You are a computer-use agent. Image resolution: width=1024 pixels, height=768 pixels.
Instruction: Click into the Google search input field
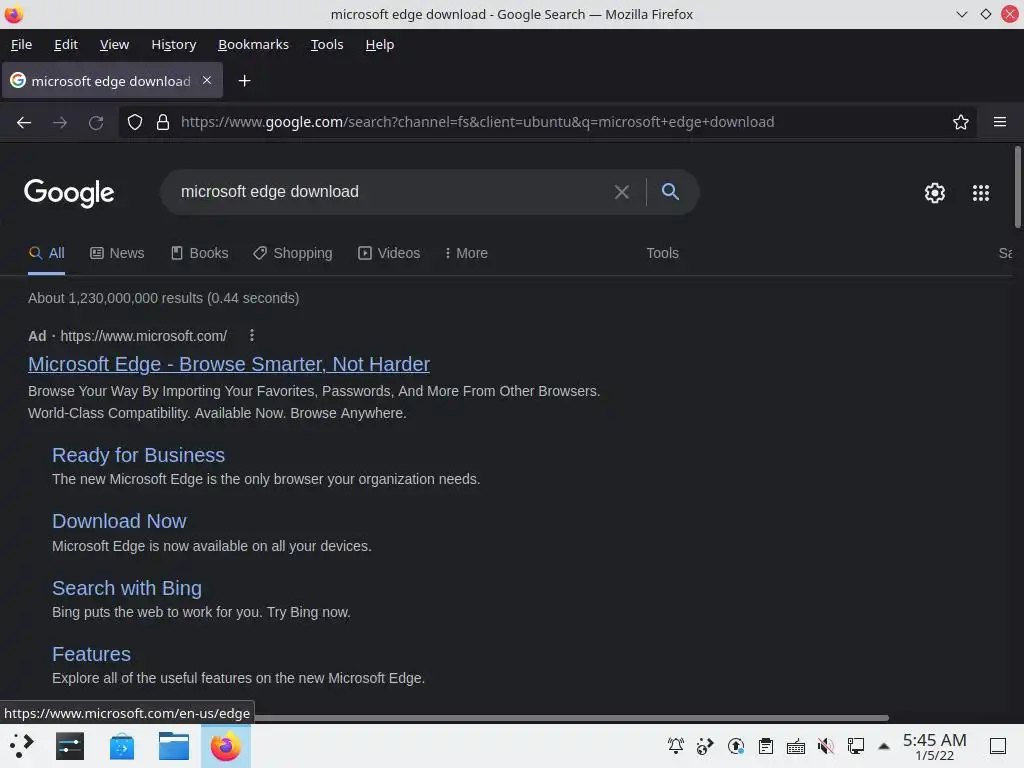392,192
